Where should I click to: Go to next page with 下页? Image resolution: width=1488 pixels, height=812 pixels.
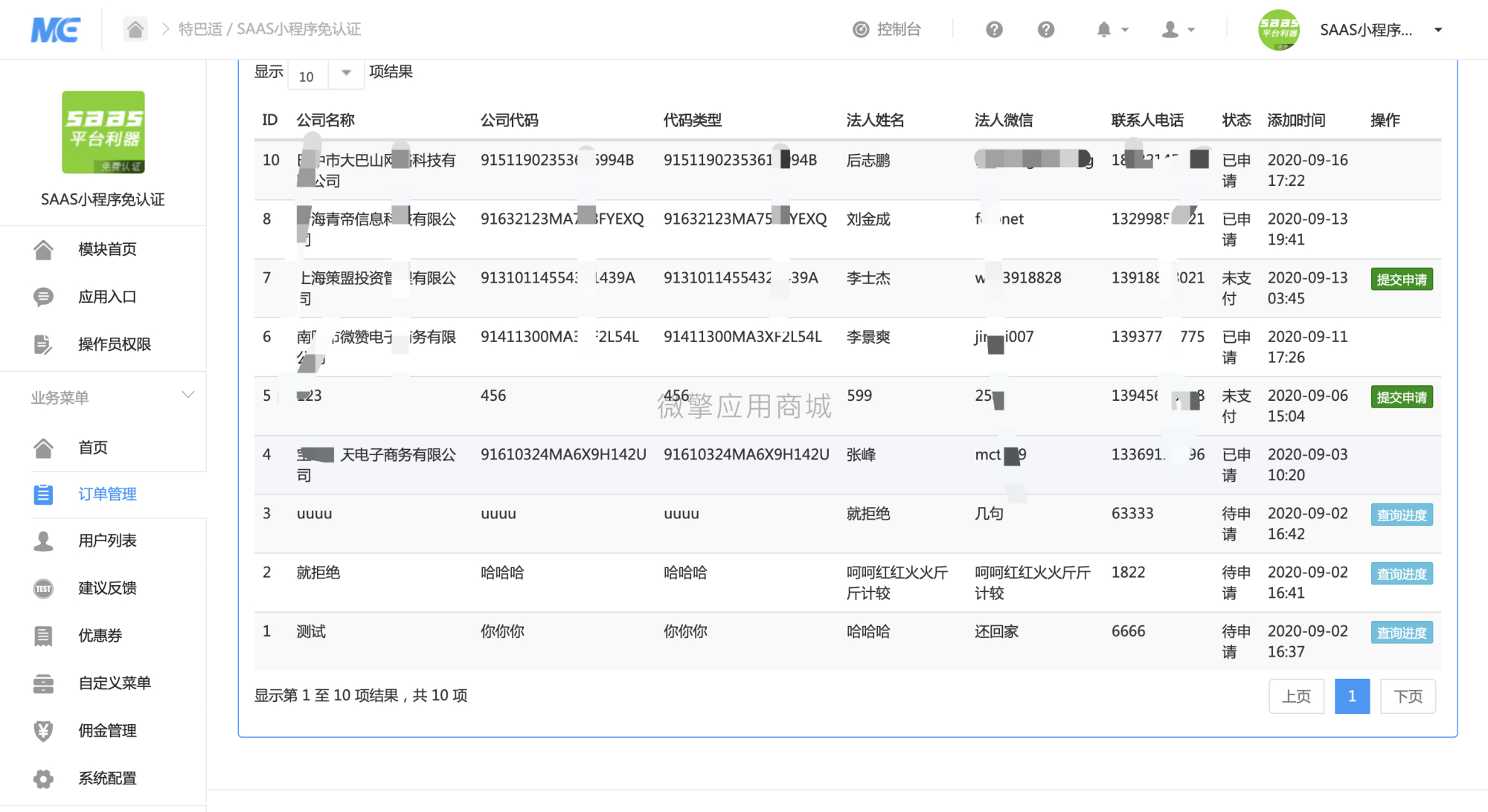pos(1408,697)
